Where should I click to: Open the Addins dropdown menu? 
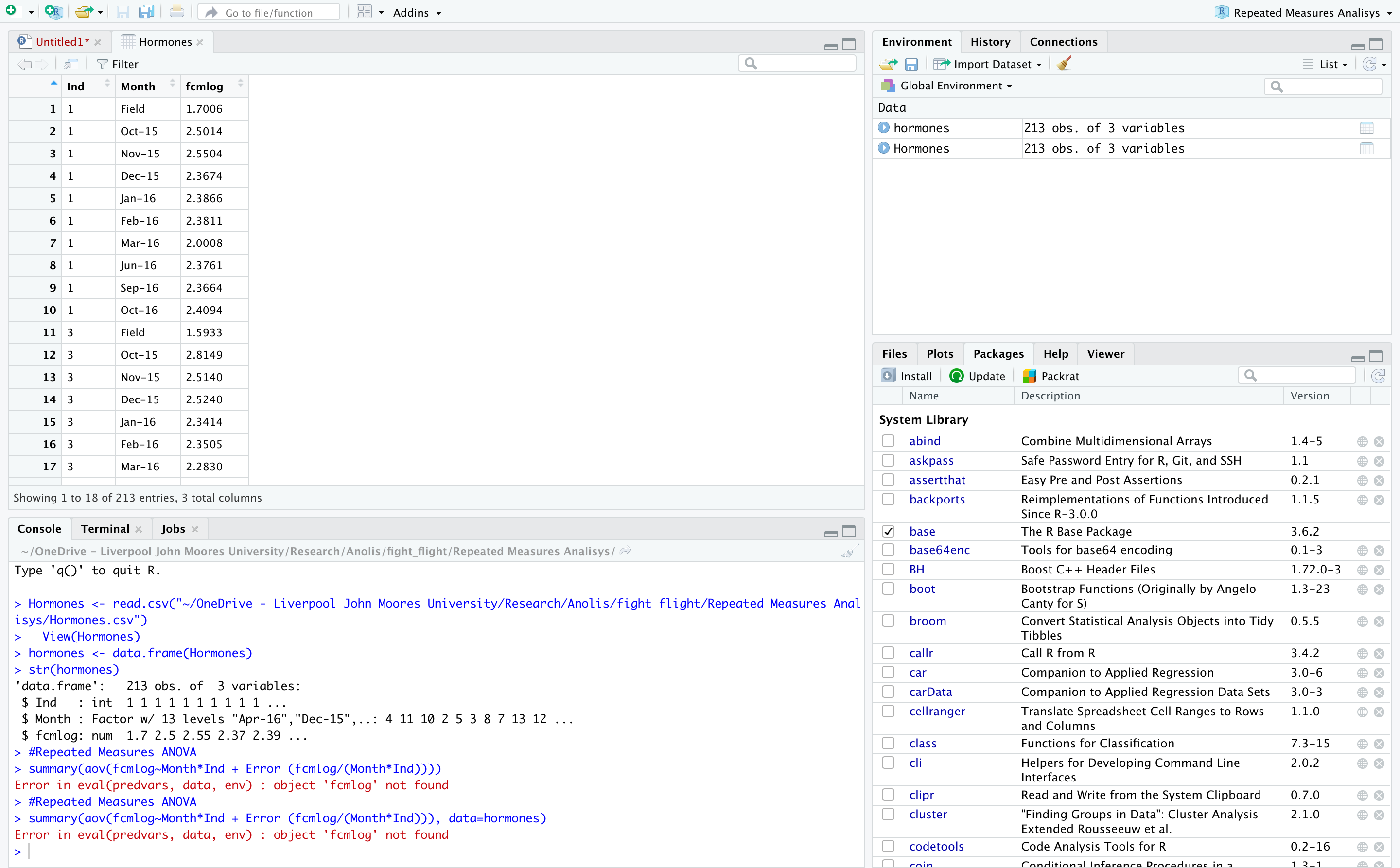point(417,13)
